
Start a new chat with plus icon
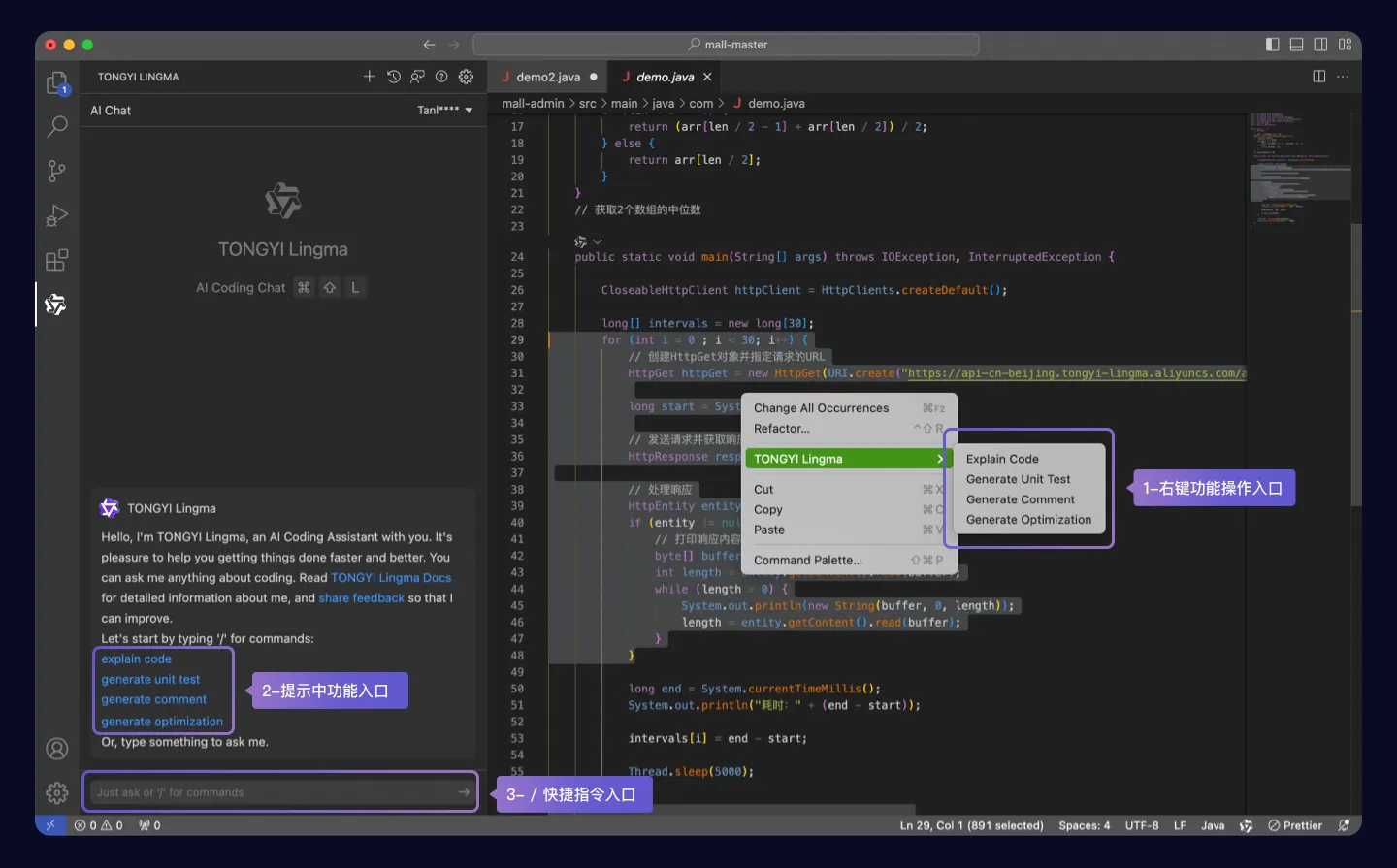pyautogui.click(x=369, y=77)
